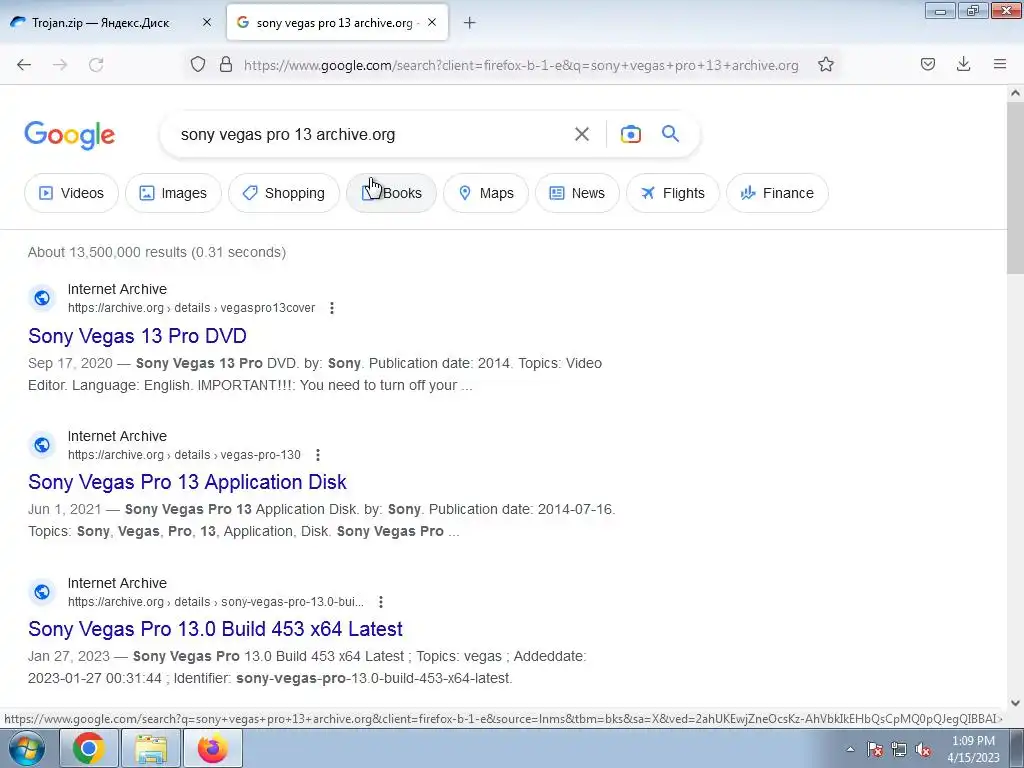Open Sony Vegas Pro 13 Application Disk result
1024x768 pixels.
[187, 482]
